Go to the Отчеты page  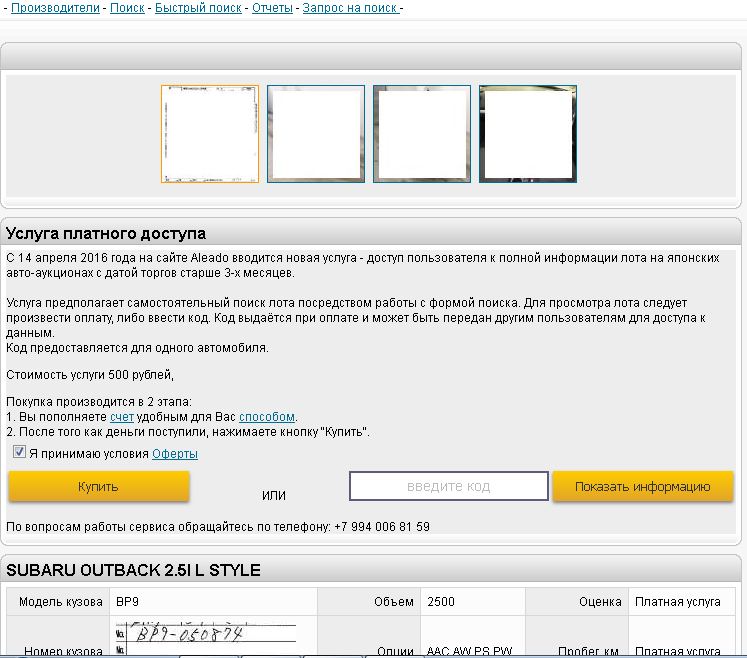point(272,8)
